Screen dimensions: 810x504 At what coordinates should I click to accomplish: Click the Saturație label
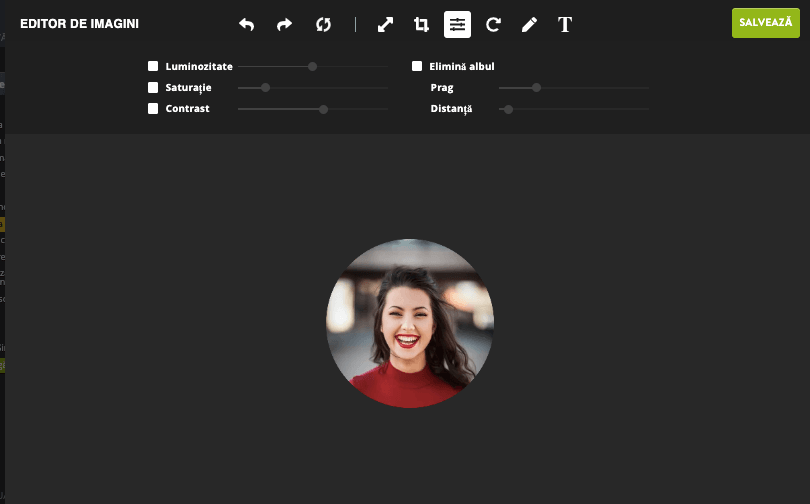[189, 87]
